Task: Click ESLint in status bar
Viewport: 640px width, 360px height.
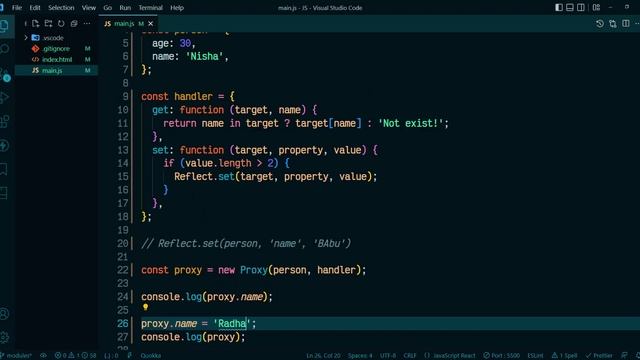Action: pos(535,356)
